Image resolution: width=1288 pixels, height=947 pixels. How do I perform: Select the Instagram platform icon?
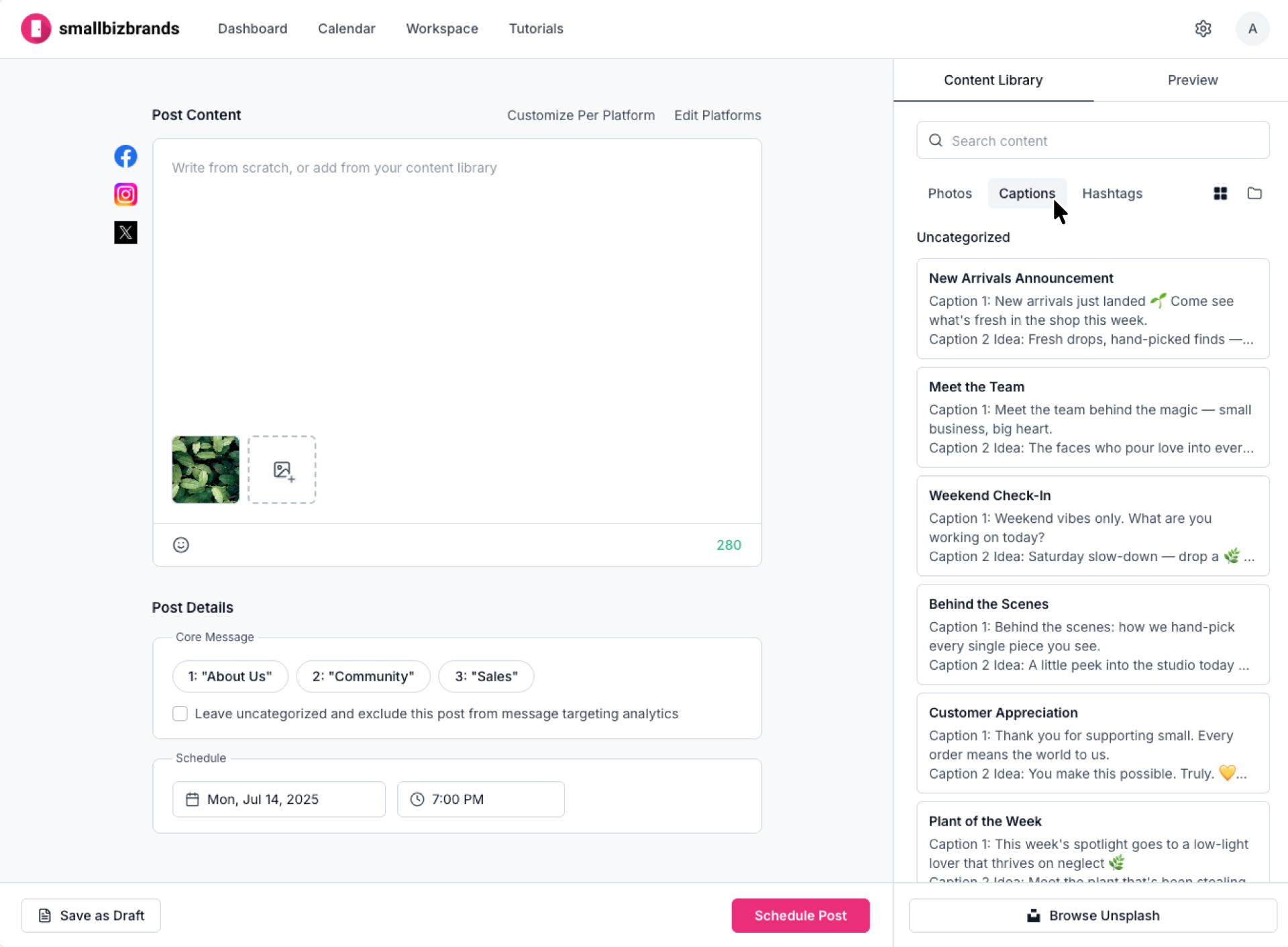coord(125,195)
